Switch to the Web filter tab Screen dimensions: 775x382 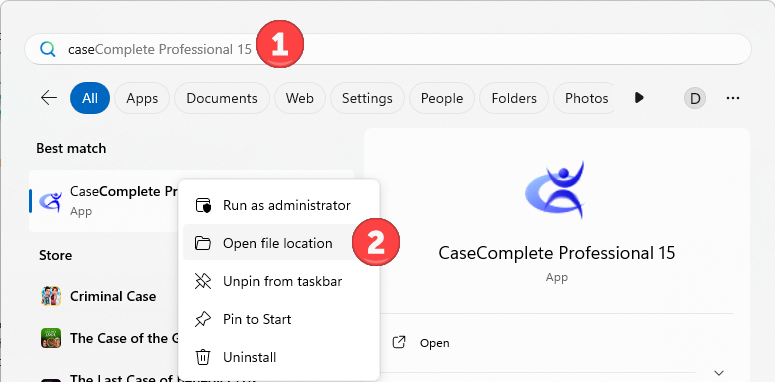(300, 98)
